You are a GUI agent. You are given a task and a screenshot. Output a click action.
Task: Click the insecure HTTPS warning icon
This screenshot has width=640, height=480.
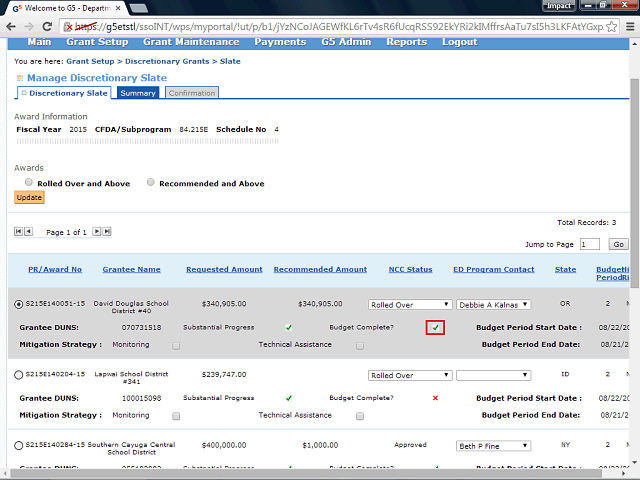tap(68, 27)
